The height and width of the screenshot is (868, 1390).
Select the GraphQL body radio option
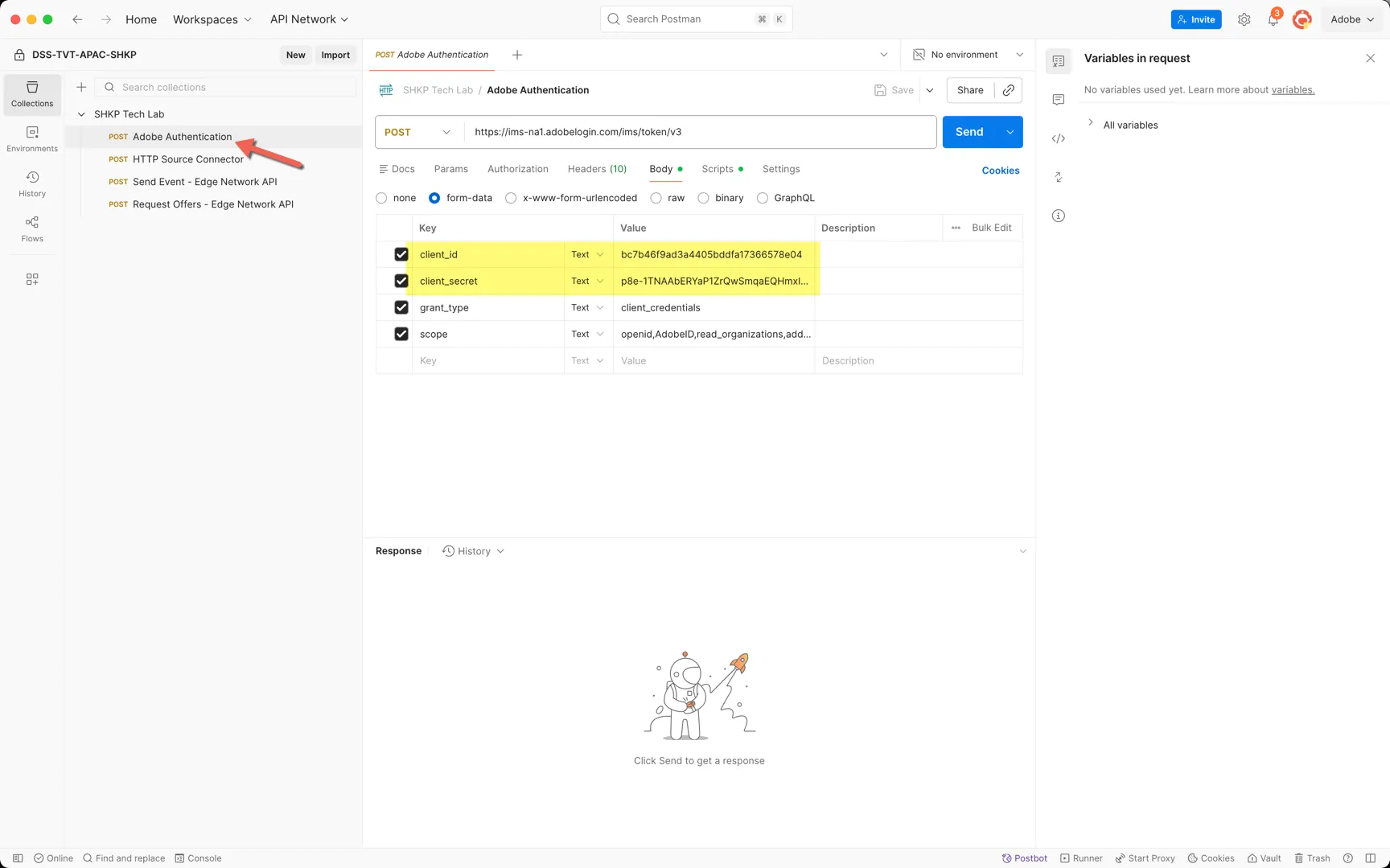[x=763, y=198]
